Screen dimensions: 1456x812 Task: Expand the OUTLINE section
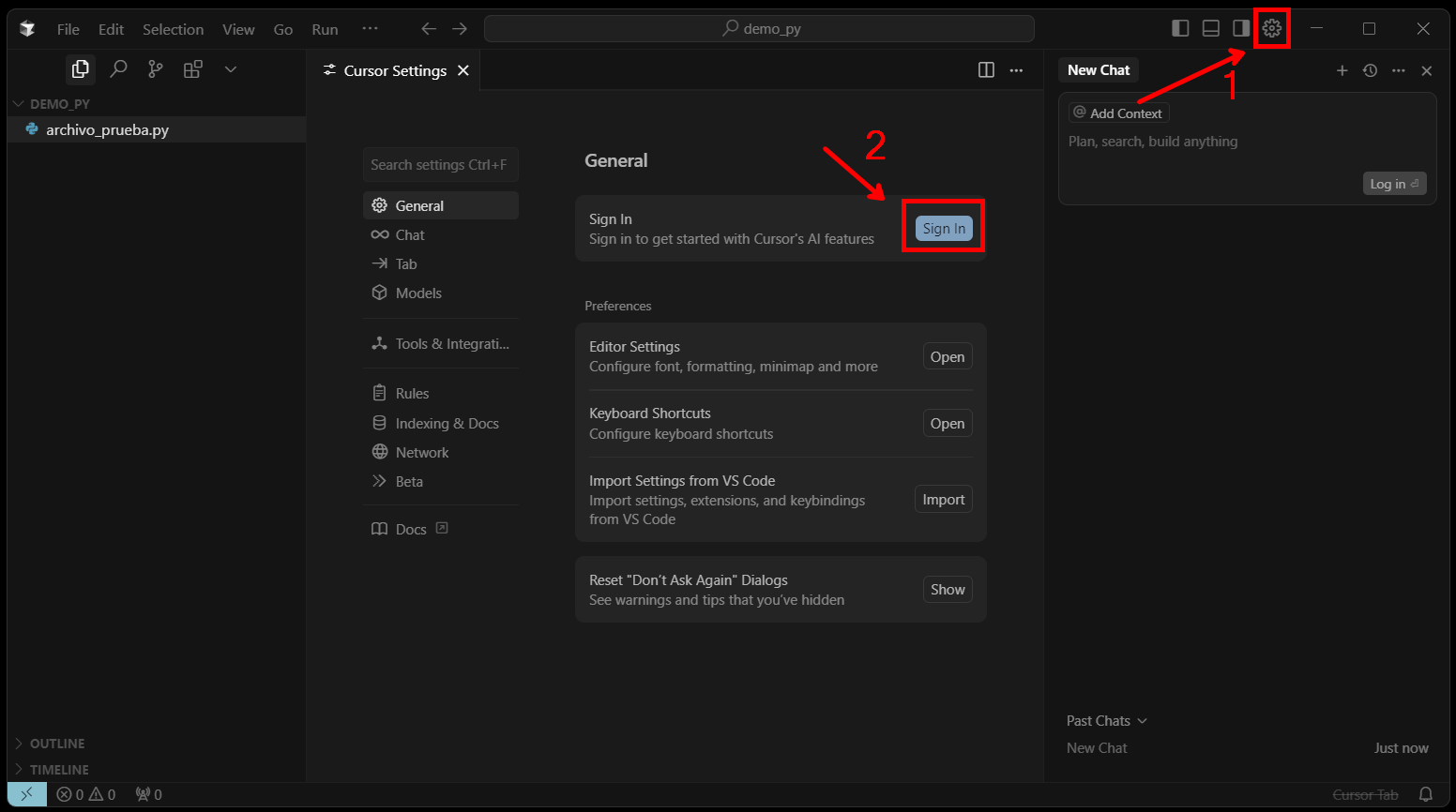click(157, 744)
